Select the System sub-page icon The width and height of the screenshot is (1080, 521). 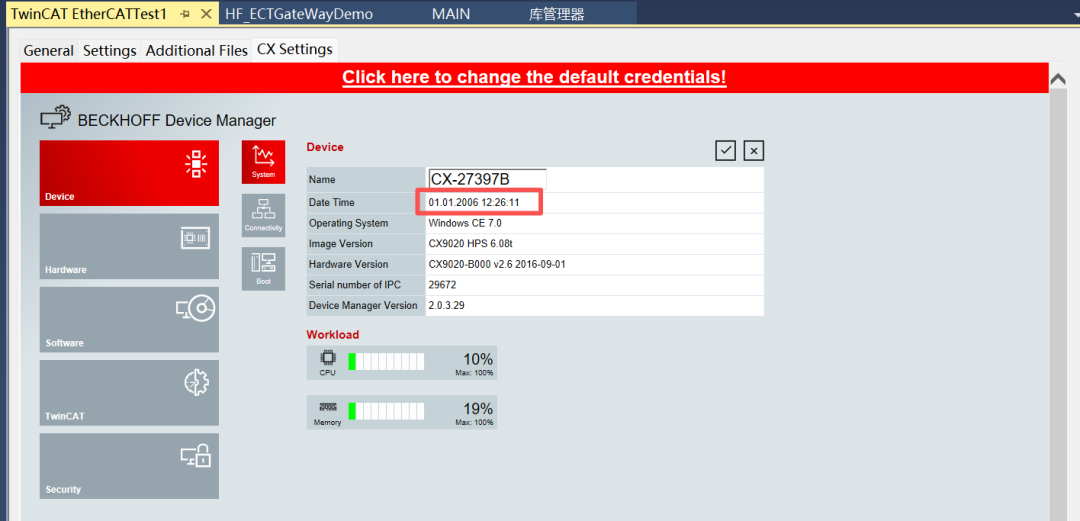[x=263, y=162]
